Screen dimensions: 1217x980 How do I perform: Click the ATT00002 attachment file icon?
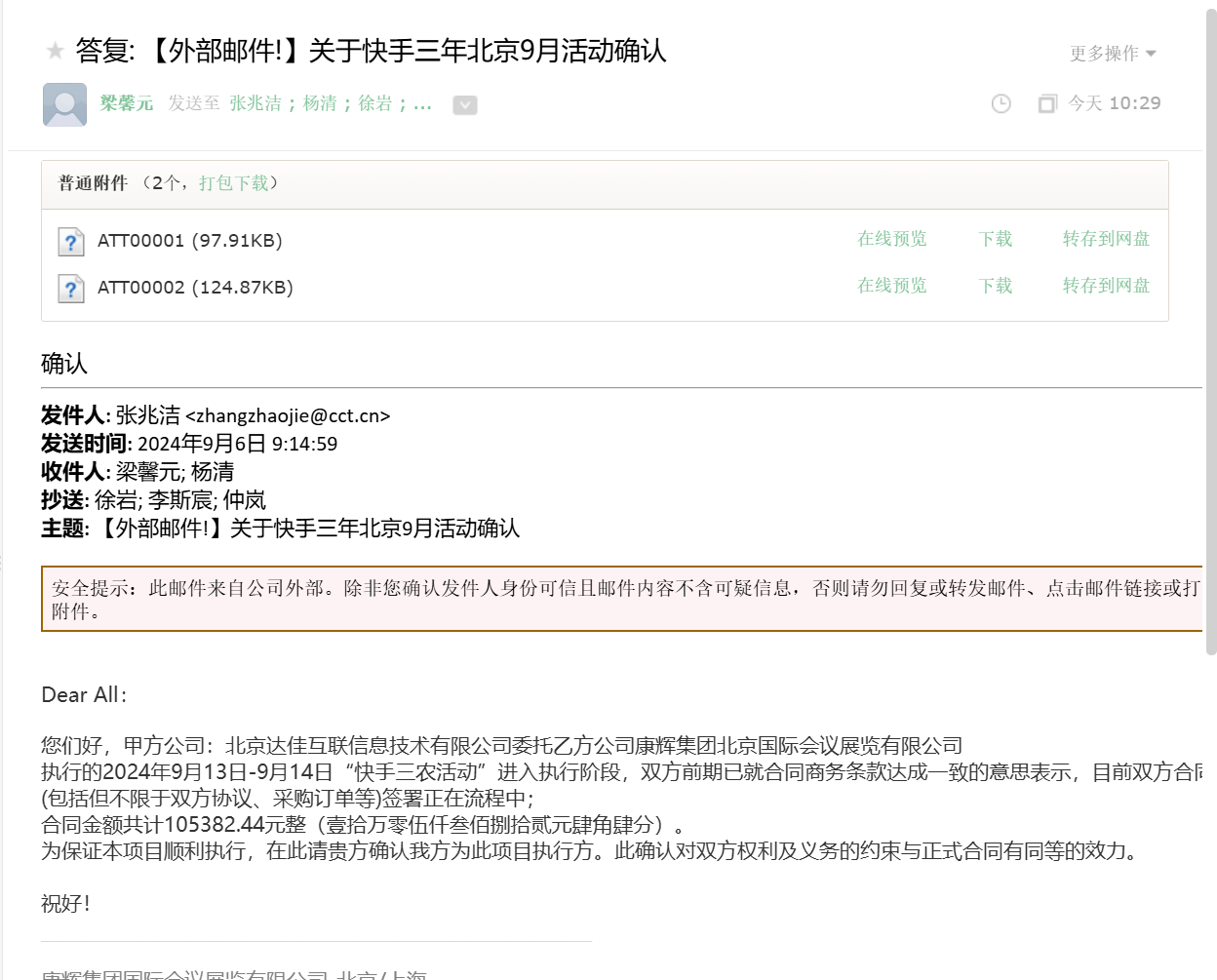(x=71, y=288)
